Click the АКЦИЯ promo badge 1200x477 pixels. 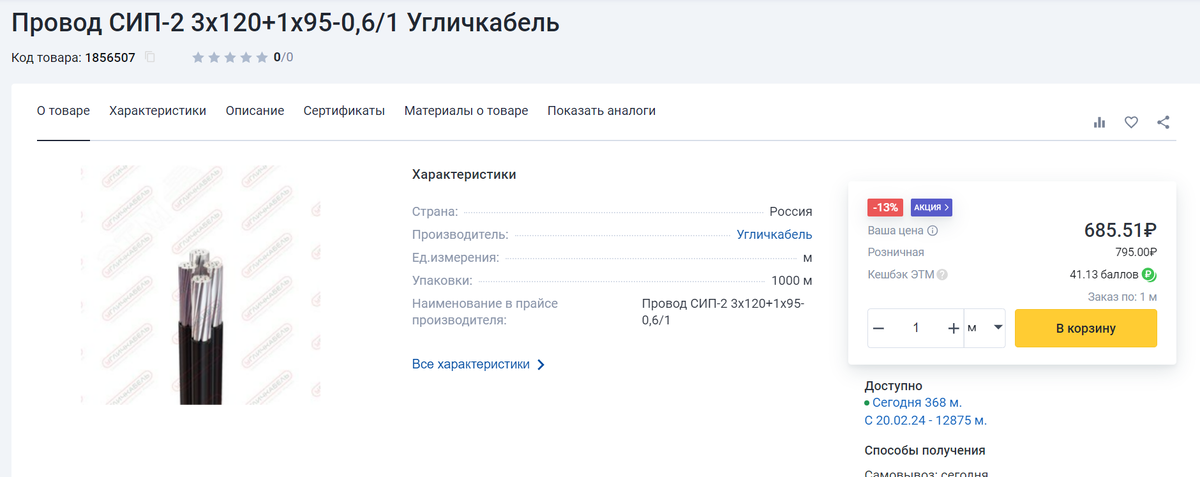click(931, 207)
